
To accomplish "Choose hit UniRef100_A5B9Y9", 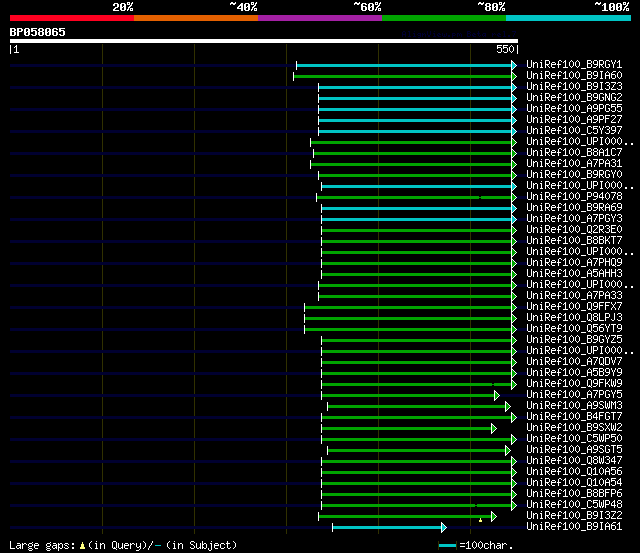I will [x=574, y=373].
